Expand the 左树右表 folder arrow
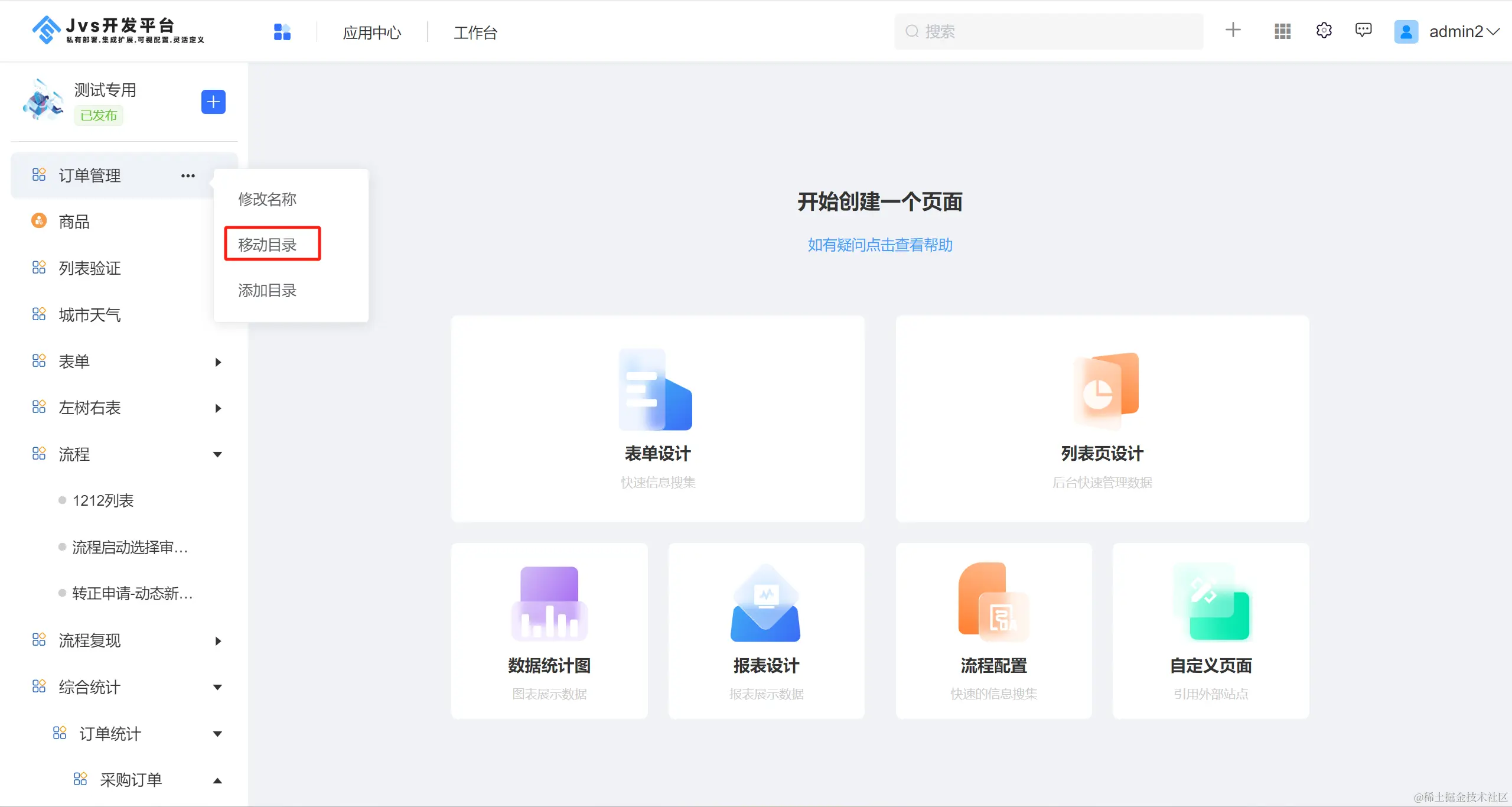Screen dimensions: 1512x807 (x=218, y=408)
